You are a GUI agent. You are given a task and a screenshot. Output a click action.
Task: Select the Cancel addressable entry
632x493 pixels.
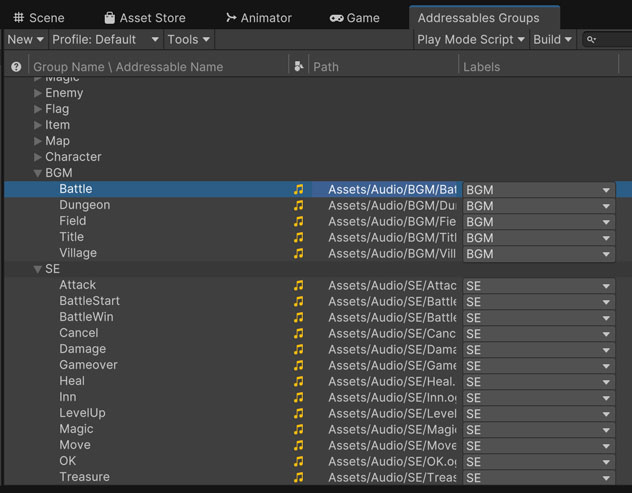[x=79, y=333]
